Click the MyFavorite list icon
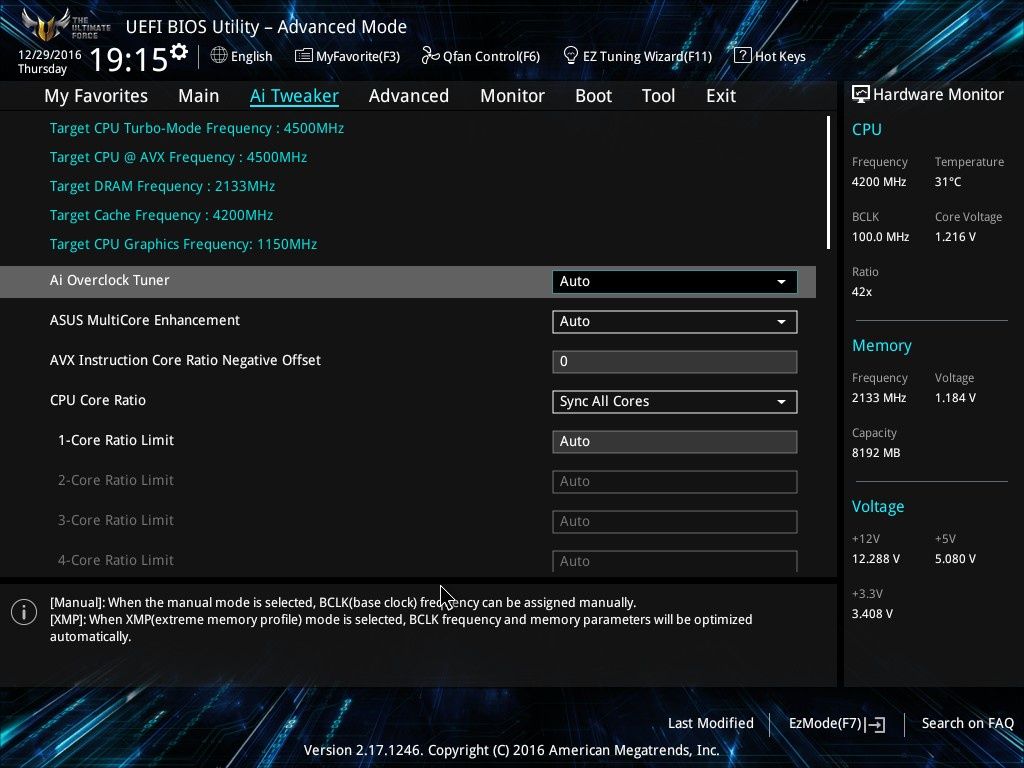This screenshot has width=1024, height=768. pyautogui.click(x=304, y=56)
